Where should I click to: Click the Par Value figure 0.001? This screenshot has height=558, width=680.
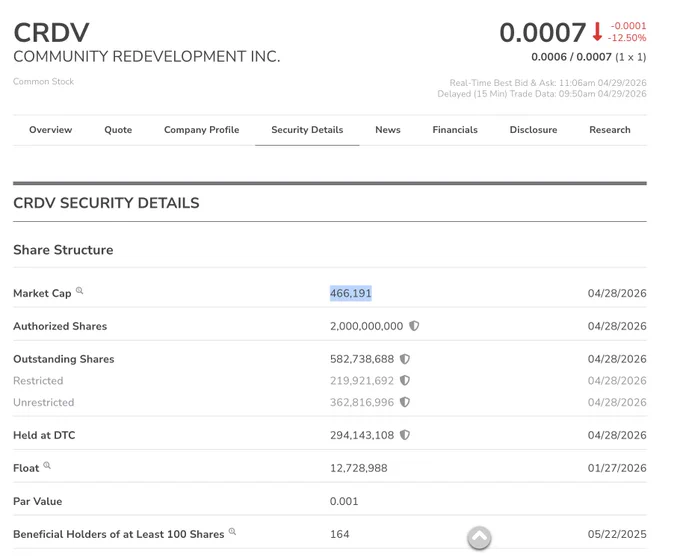click(x=344, y=501)
